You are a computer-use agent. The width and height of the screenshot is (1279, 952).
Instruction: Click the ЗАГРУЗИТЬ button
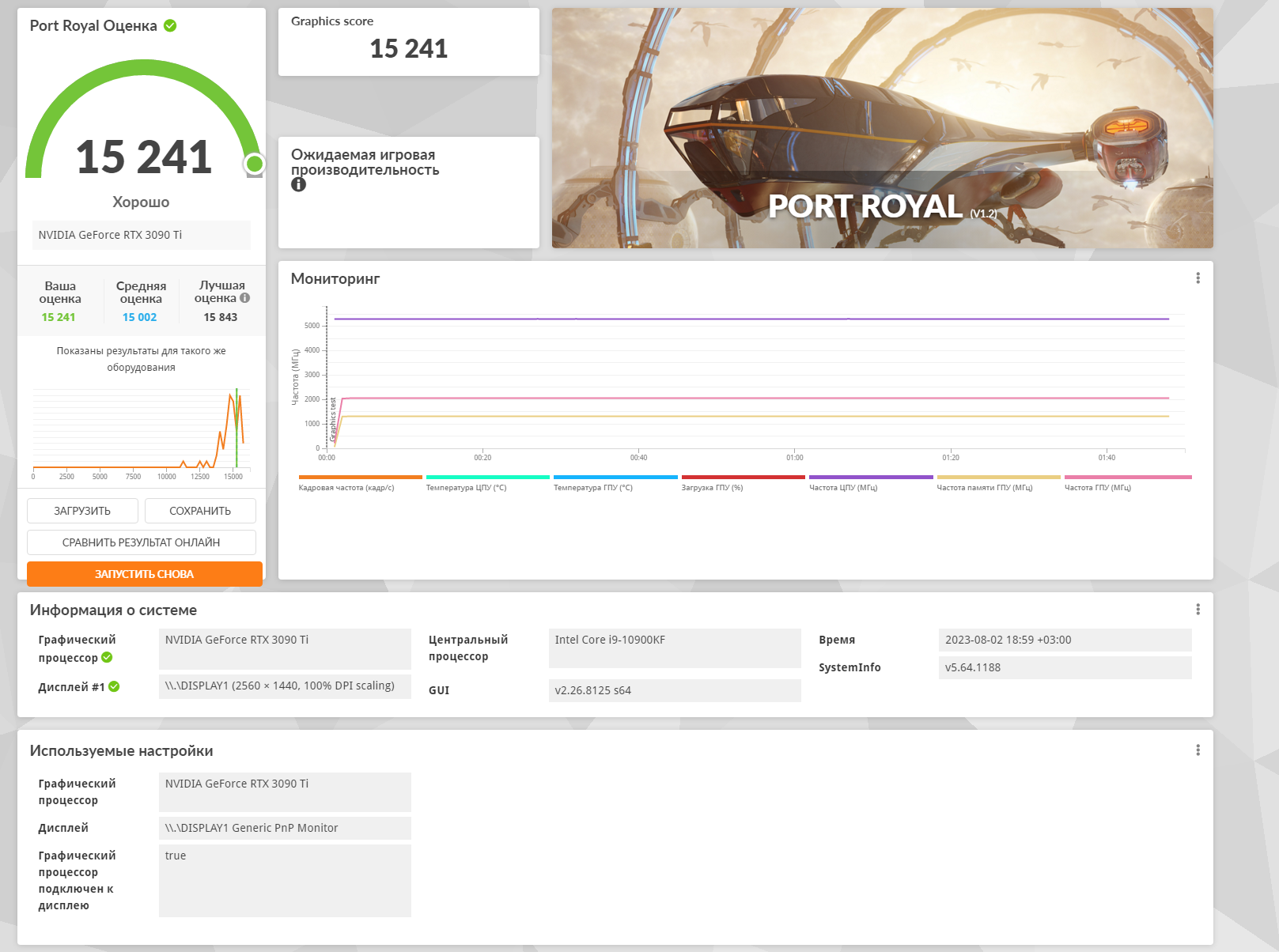82,511
